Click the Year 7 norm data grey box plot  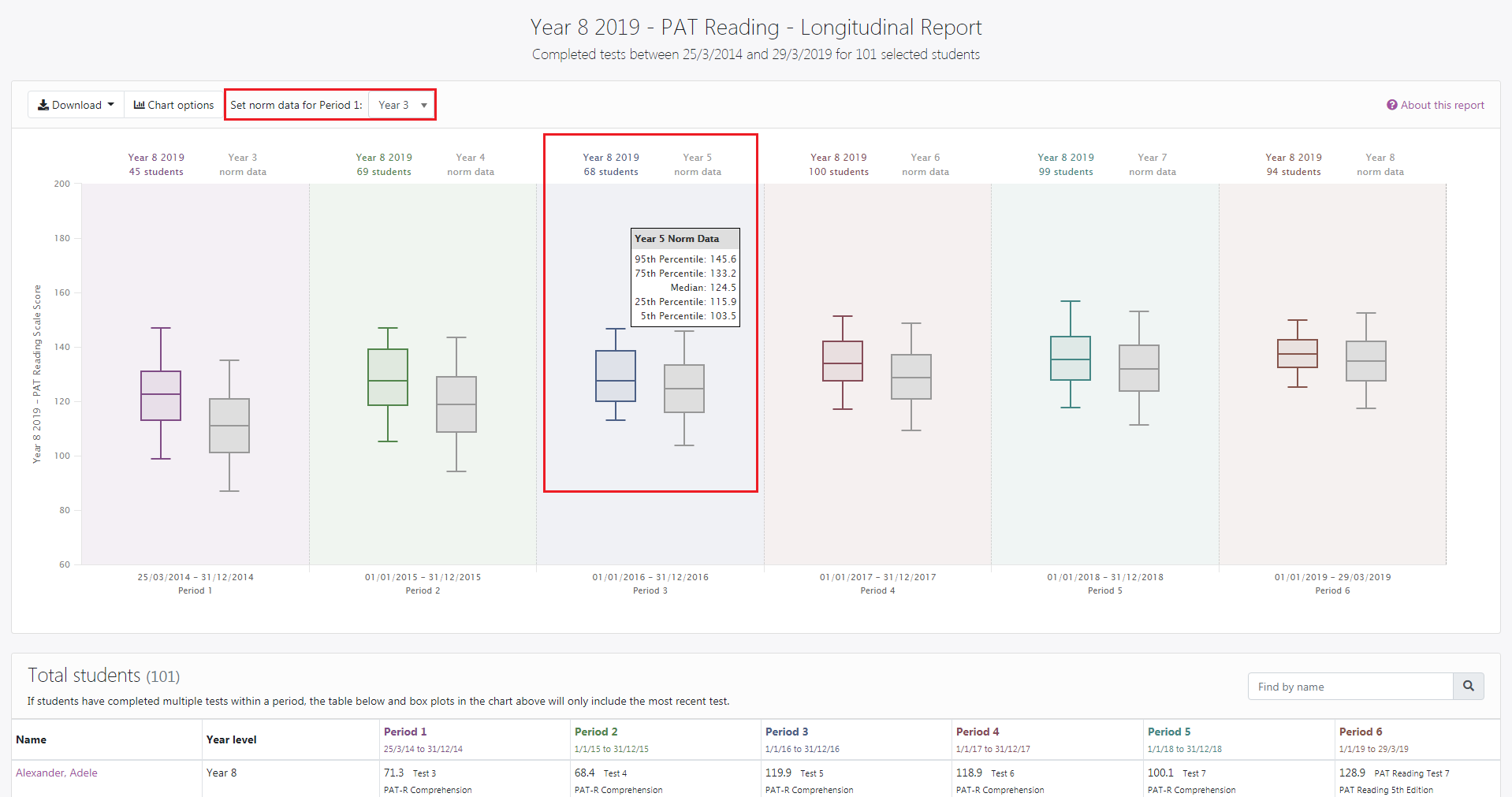pyautogui.click(x=1139, y=368)
